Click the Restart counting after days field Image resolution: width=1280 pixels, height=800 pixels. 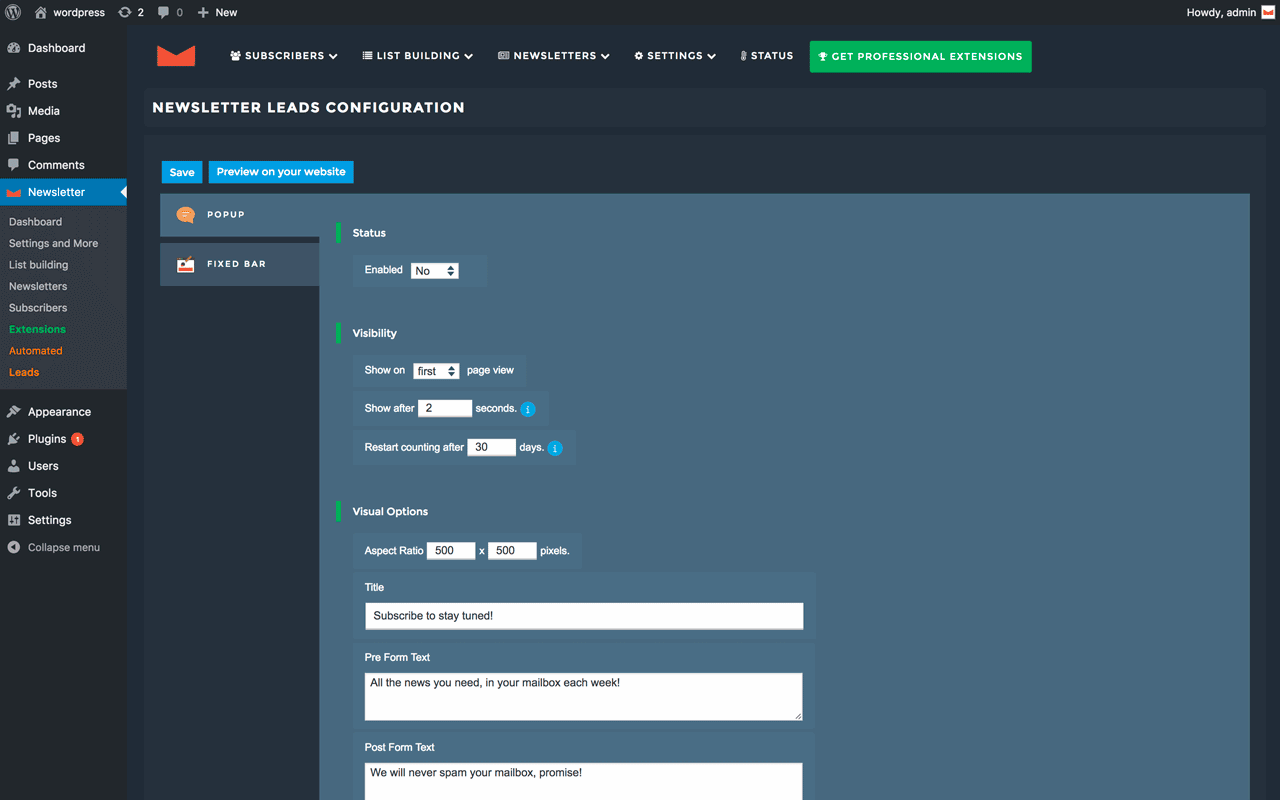(492, 447)
